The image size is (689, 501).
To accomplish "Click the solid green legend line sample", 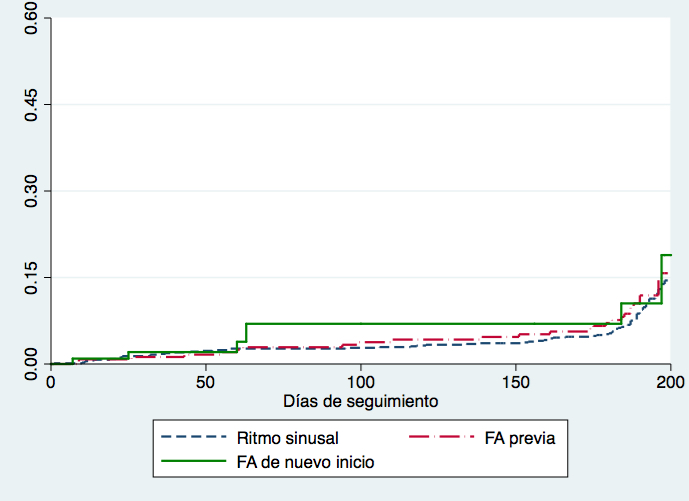I will tap(193, 461).
